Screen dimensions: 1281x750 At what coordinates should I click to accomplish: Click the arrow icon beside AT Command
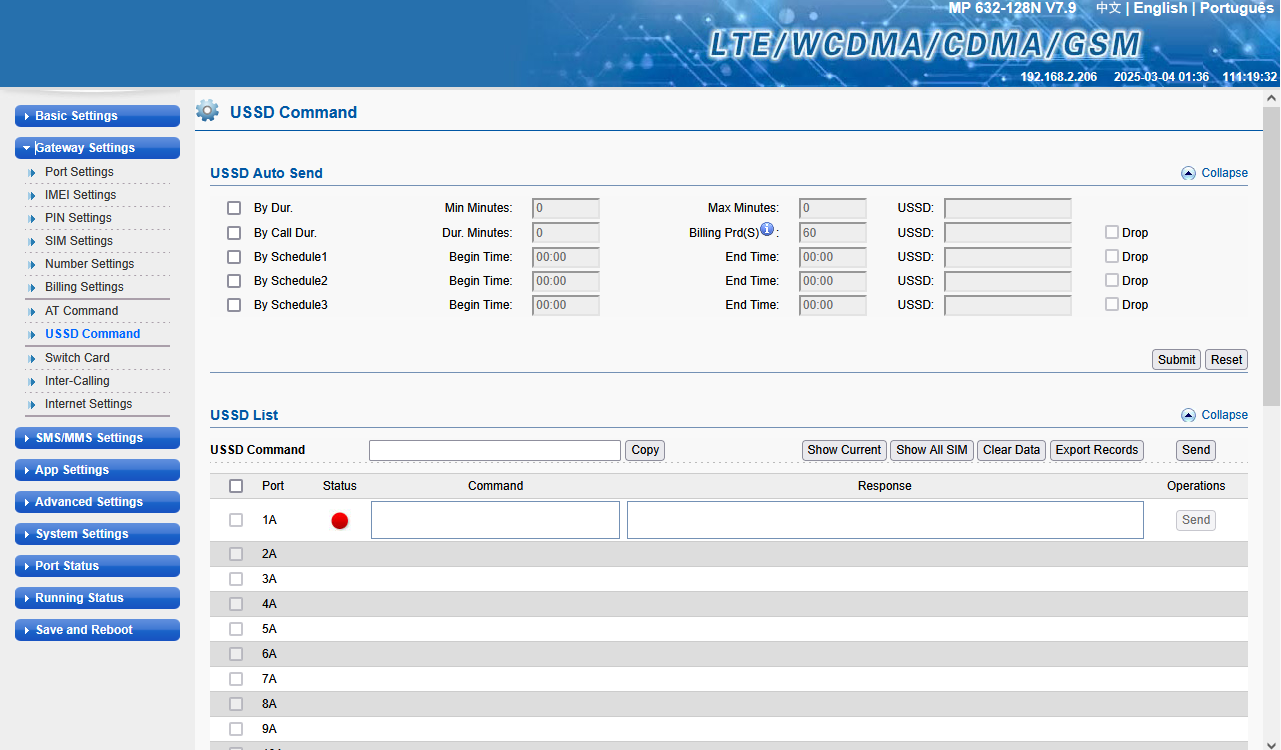[32, 312]
